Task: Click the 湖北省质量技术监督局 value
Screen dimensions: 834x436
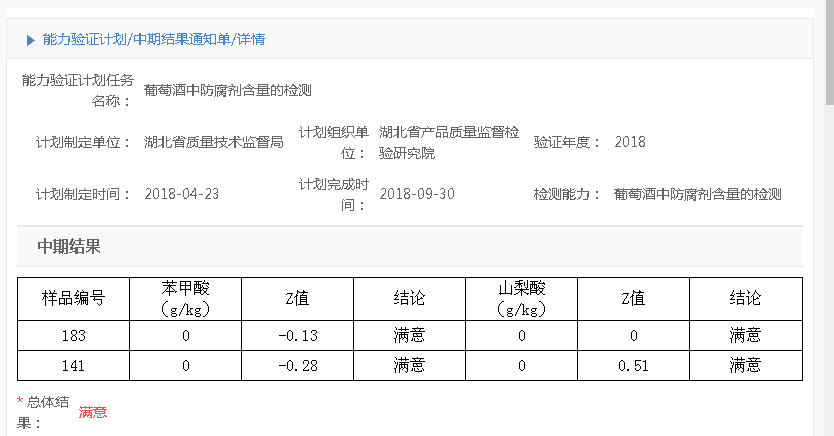Action: [214, 142]
